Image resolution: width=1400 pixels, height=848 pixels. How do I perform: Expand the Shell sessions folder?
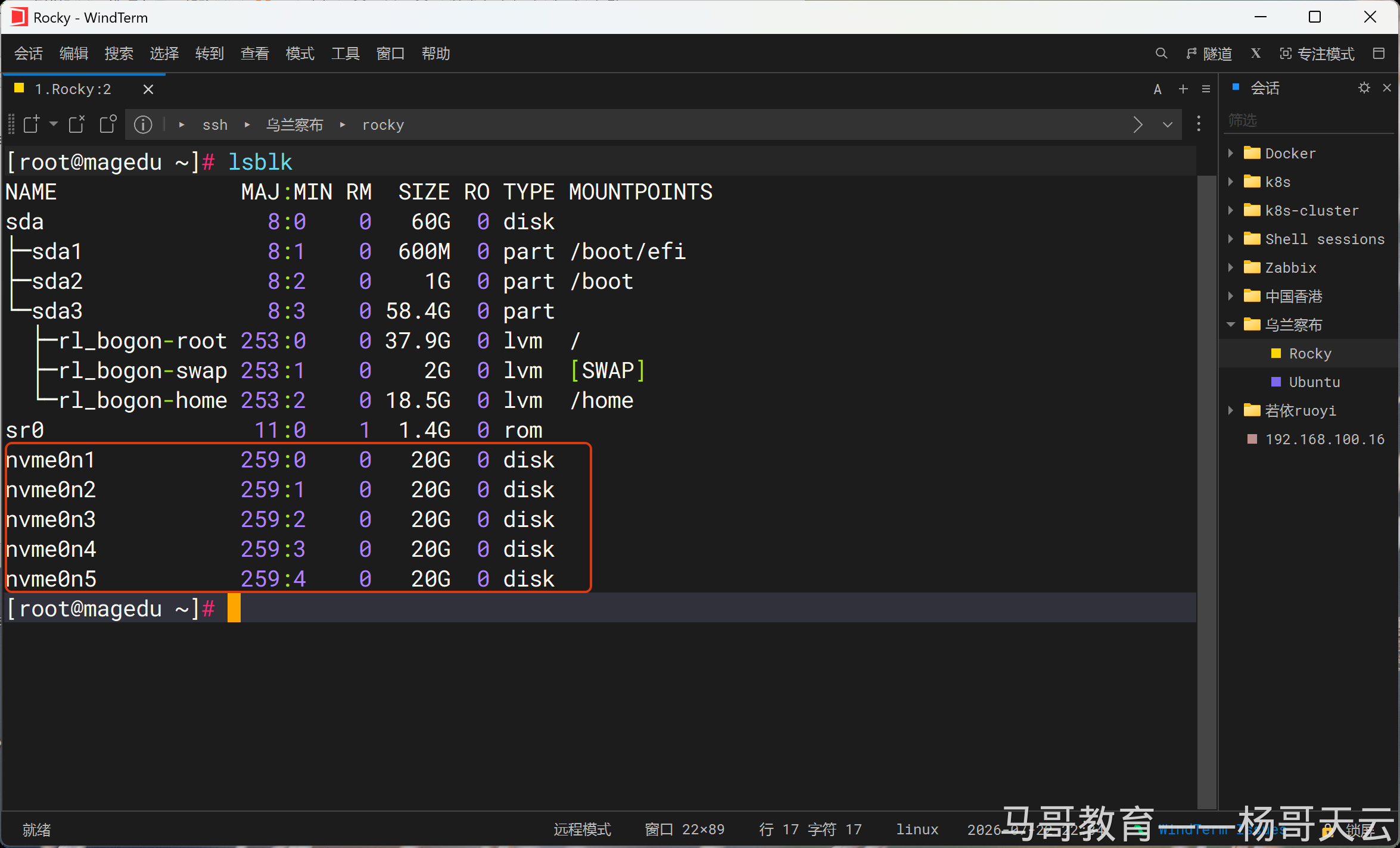[1231, 239]
